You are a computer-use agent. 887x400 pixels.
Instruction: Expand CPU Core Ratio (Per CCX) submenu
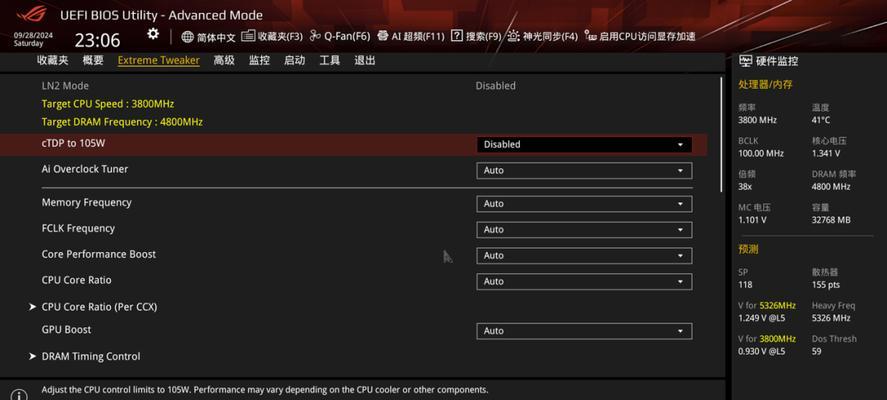pyautogui.click(x=93, y=307)
